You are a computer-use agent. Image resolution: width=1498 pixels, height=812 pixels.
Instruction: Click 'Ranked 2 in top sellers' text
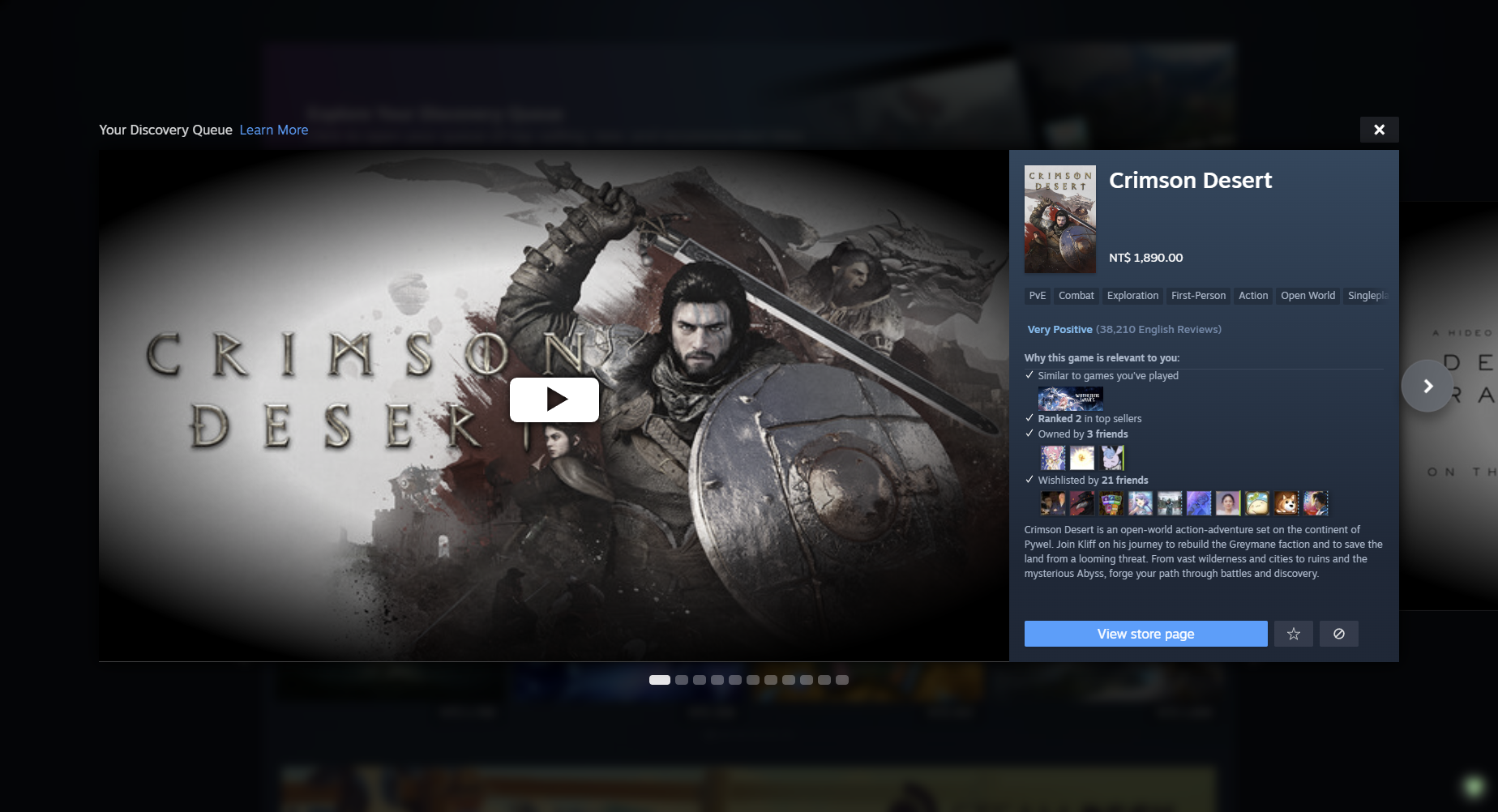pyautogui.click(x=1089, y=419)
